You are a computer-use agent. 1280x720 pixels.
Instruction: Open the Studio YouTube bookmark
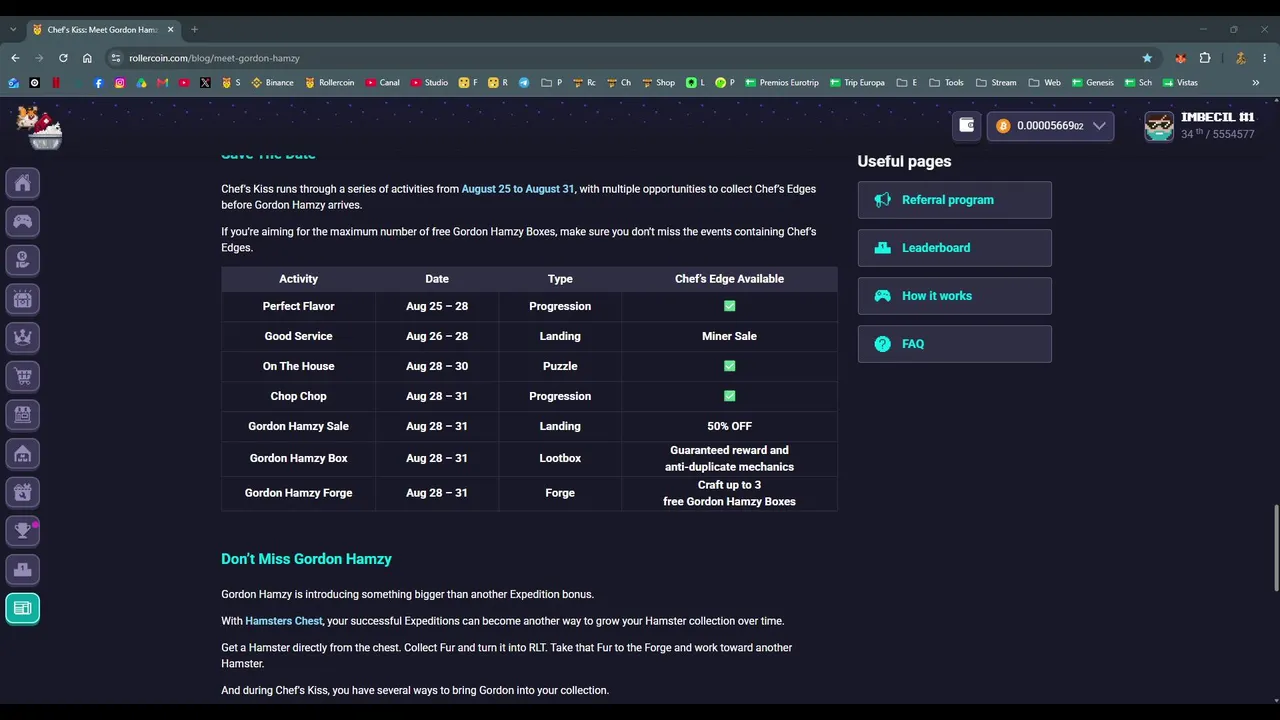tap(430, 83)
